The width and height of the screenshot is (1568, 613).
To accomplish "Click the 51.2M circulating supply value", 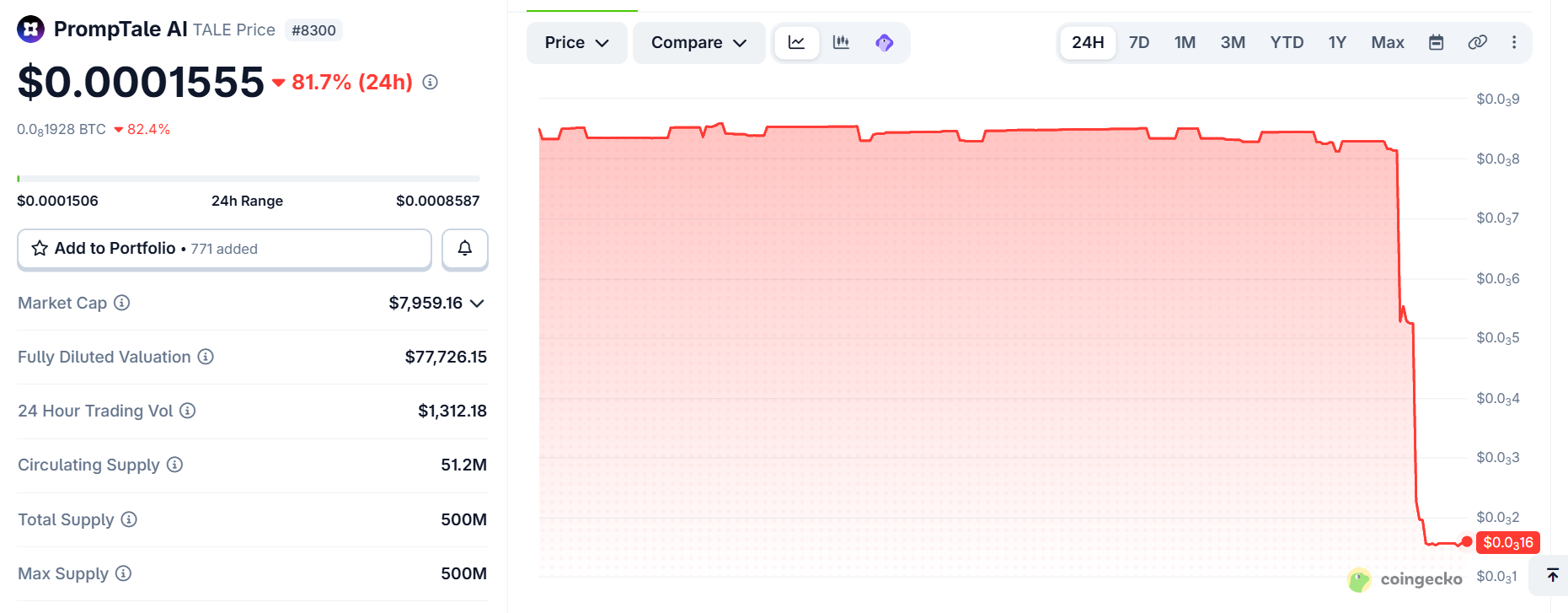I will coord(464,465).
